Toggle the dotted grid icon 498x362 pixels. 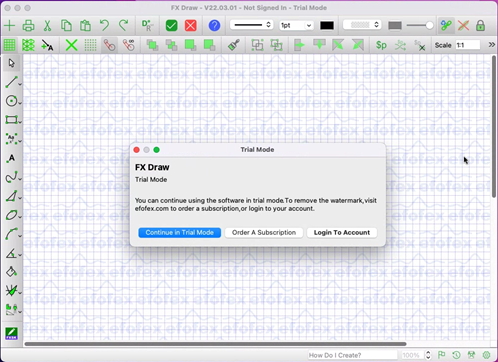90,45
